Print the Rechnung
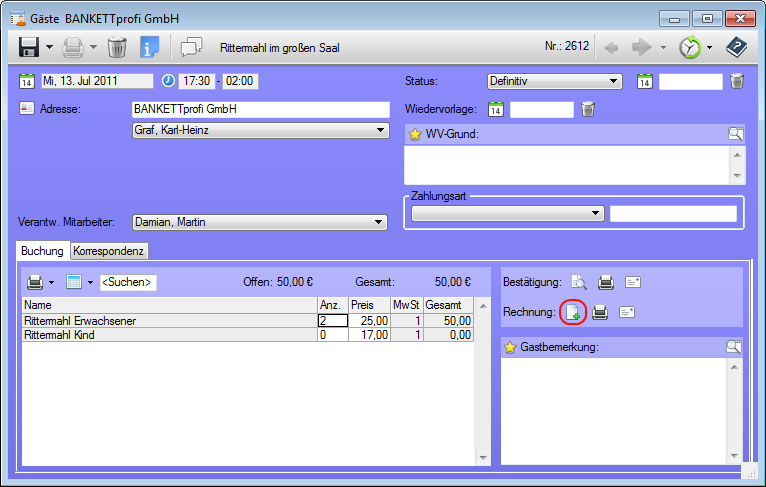The image size is (766, 487). (x=600, y=312)
